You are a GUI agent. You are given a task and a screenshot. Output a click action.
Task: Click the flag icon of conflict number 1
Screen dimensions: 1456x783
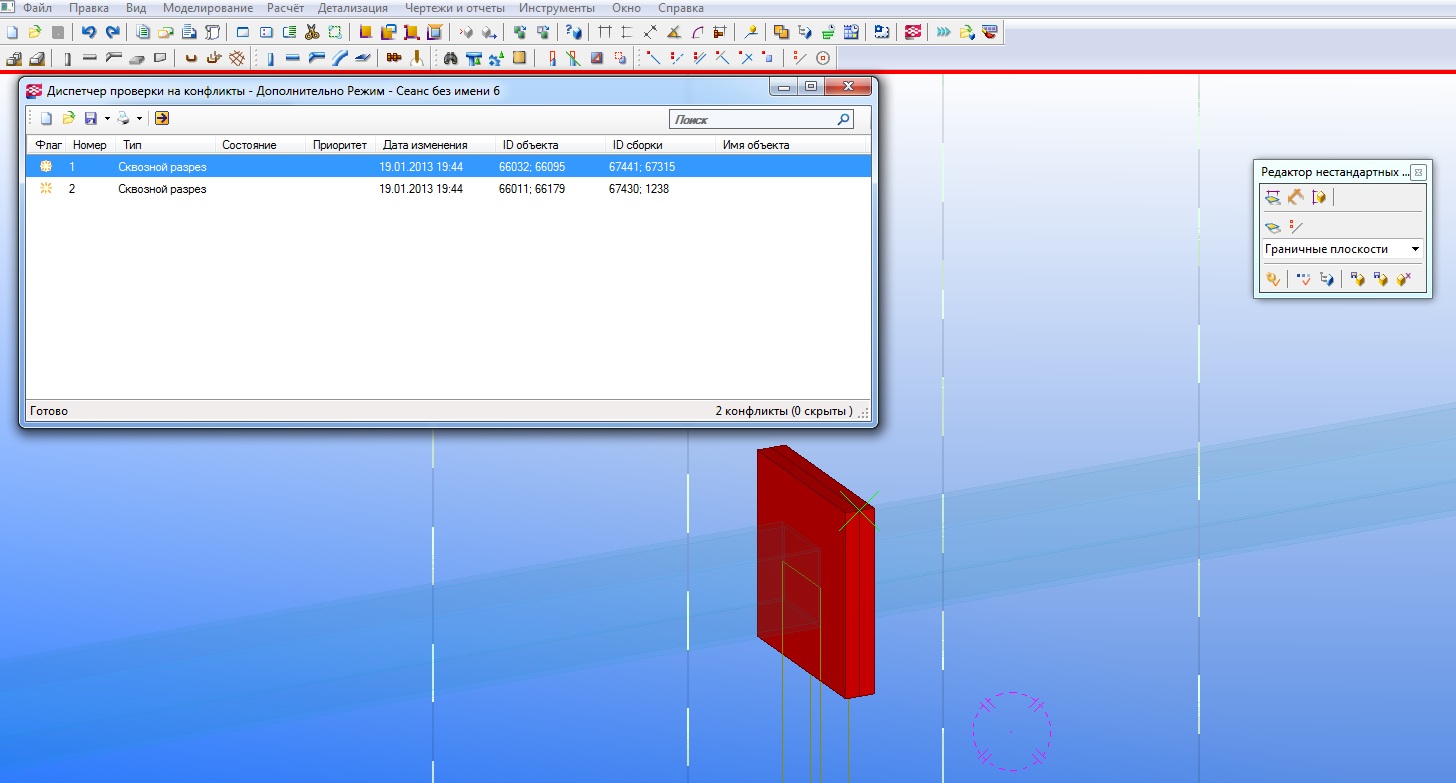point(45,167)
